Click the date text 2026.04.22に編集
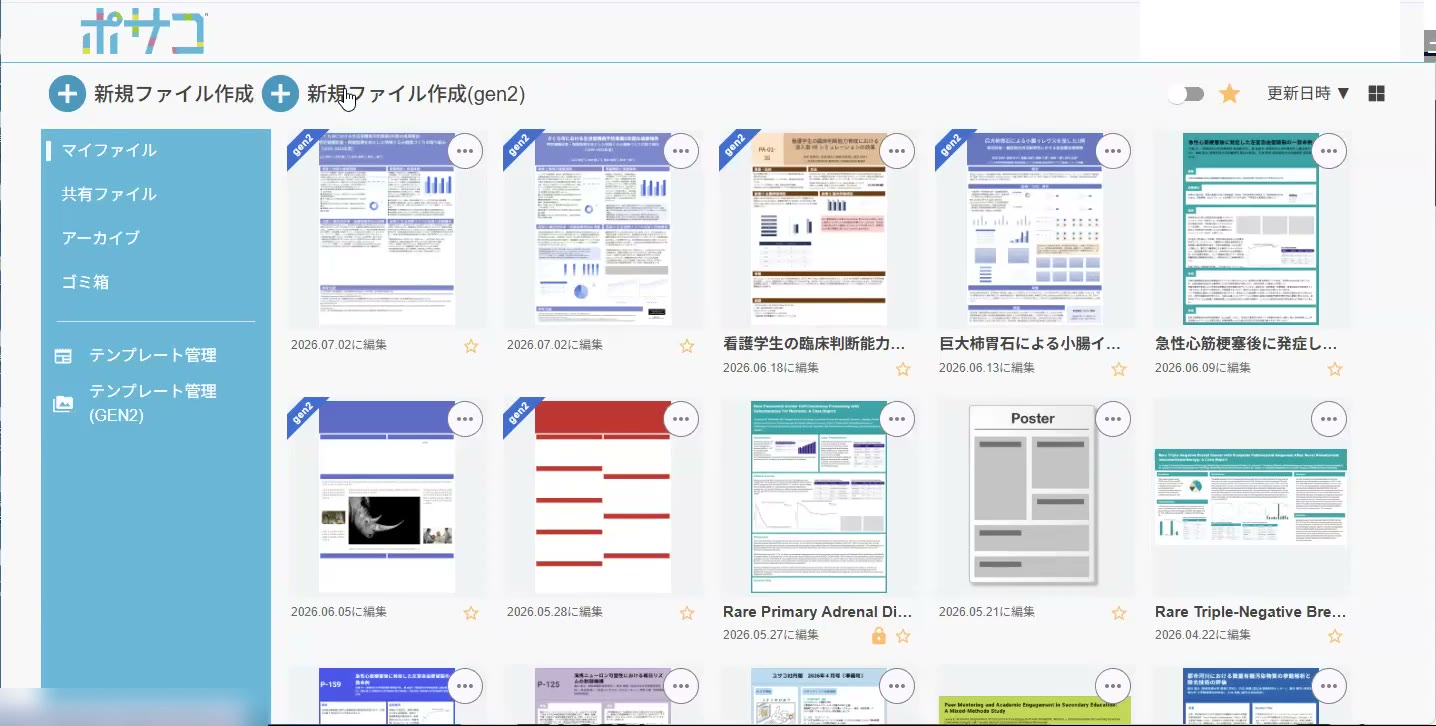 (1203, 635)
